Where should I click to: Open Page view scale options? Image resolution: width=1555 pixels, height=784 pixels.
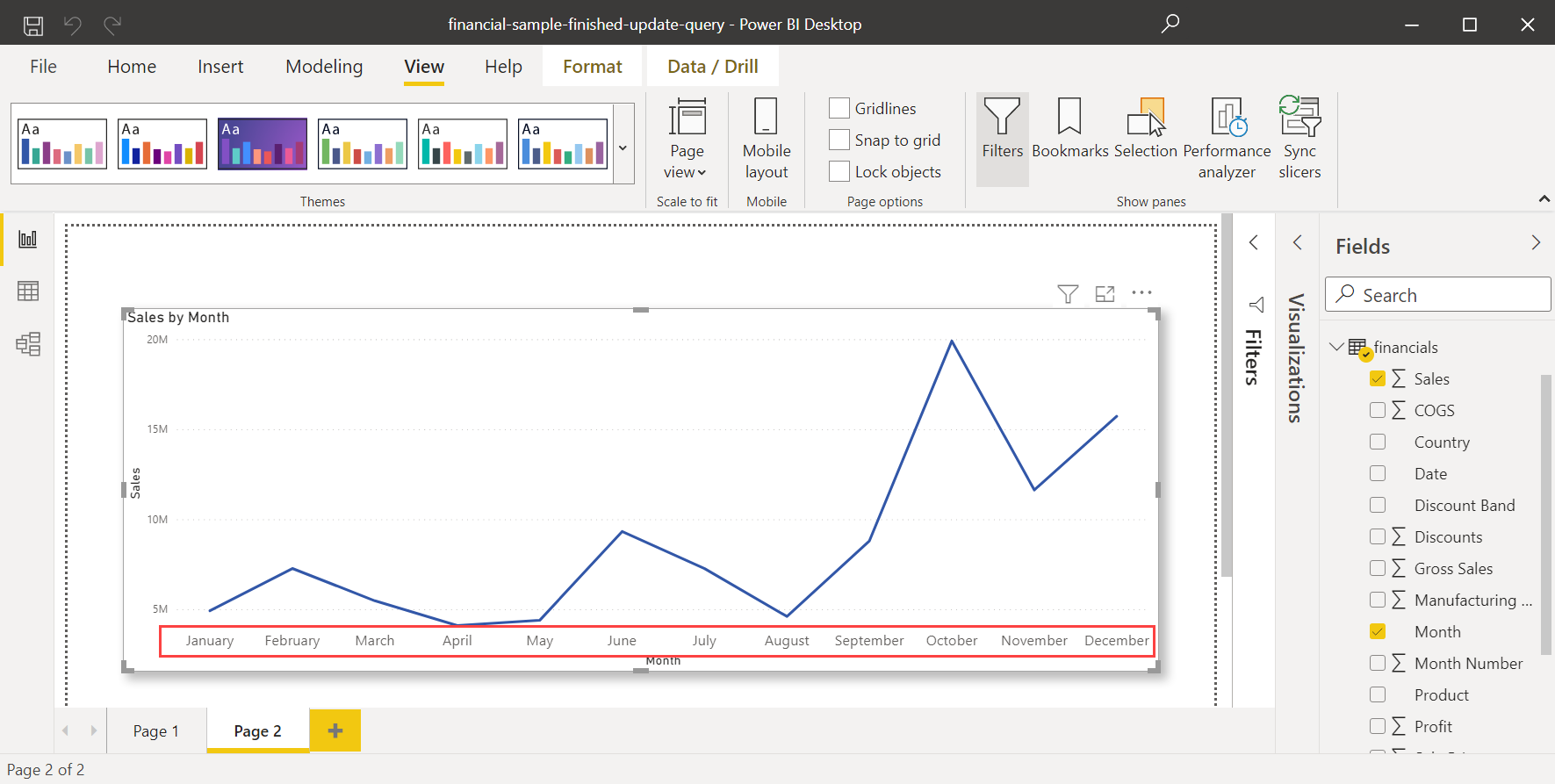tap(687, 140)
